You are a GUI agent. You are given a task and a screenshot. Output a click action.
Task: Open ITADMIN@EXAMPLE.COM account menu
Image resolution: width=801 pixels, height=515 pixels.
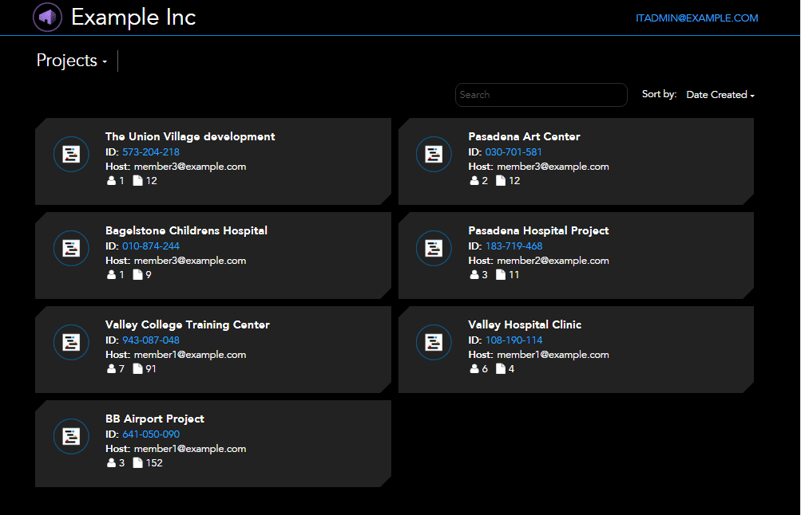[697, 18]
